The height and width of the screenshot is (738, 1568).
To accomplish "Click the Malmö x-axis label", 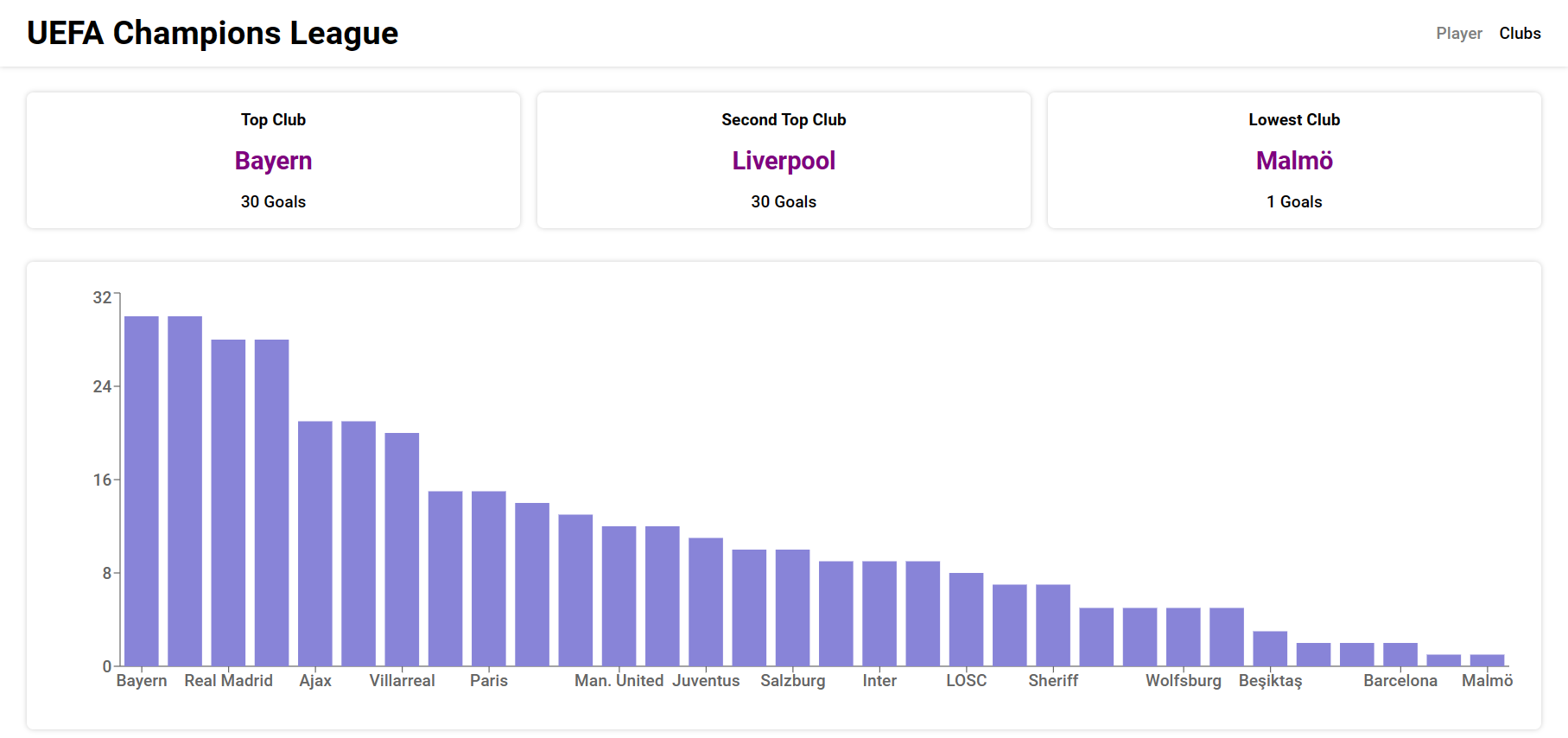I will coord(1487,681).
